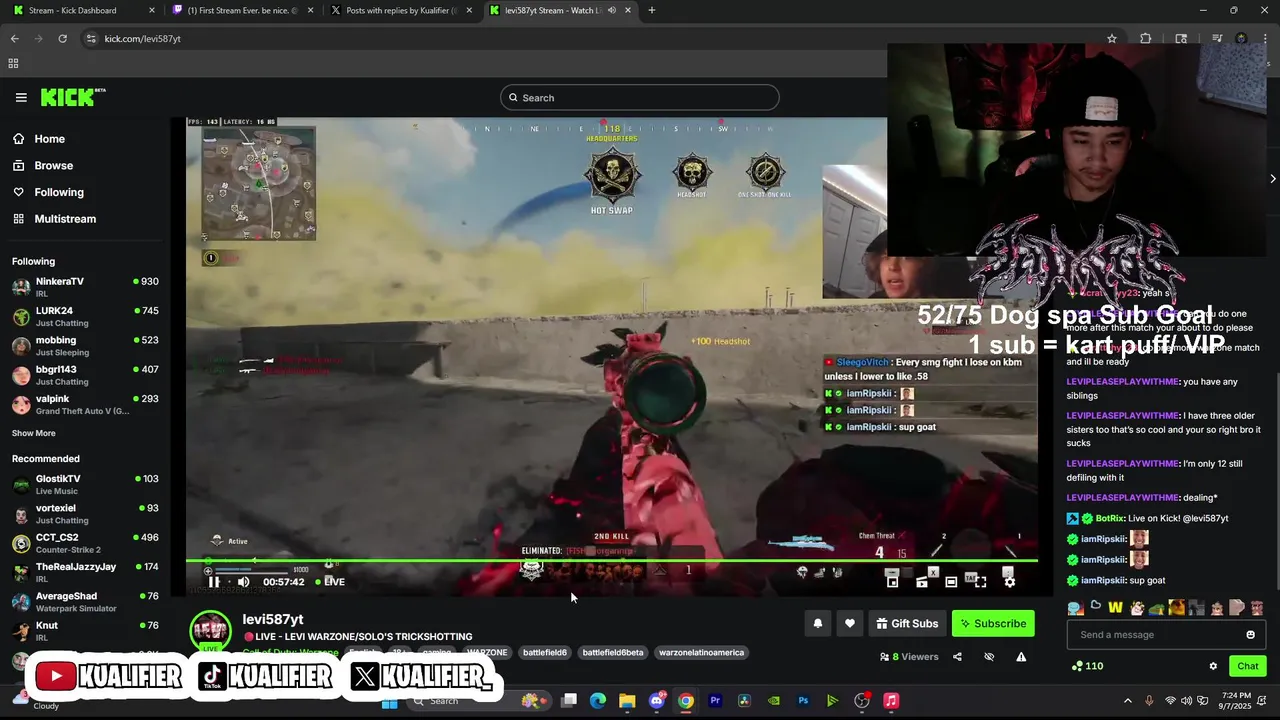Report stream using the warning triangle icon
This screenshot has width=1280, height=720.
(1021, 657)
